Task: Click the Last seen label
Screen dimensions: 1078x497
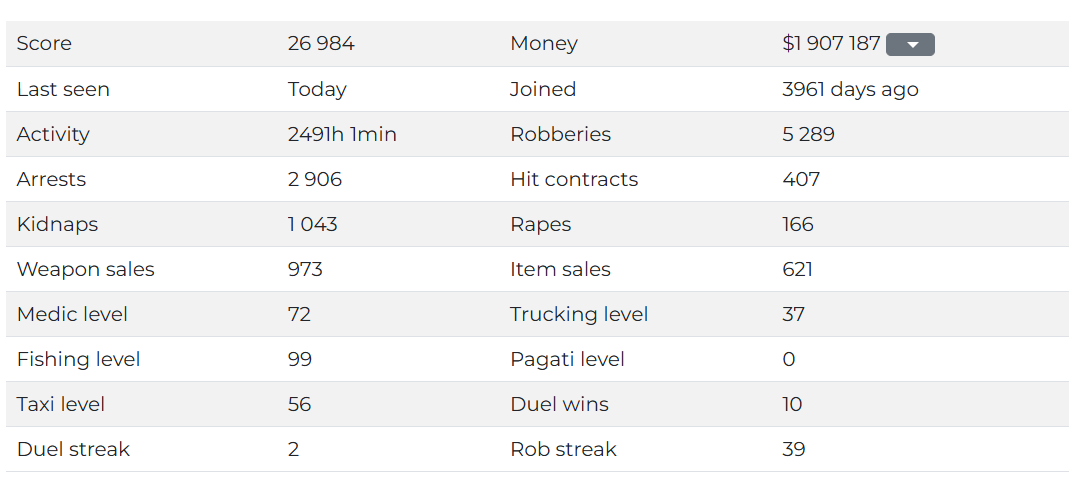Action: [x=63, y=89]
